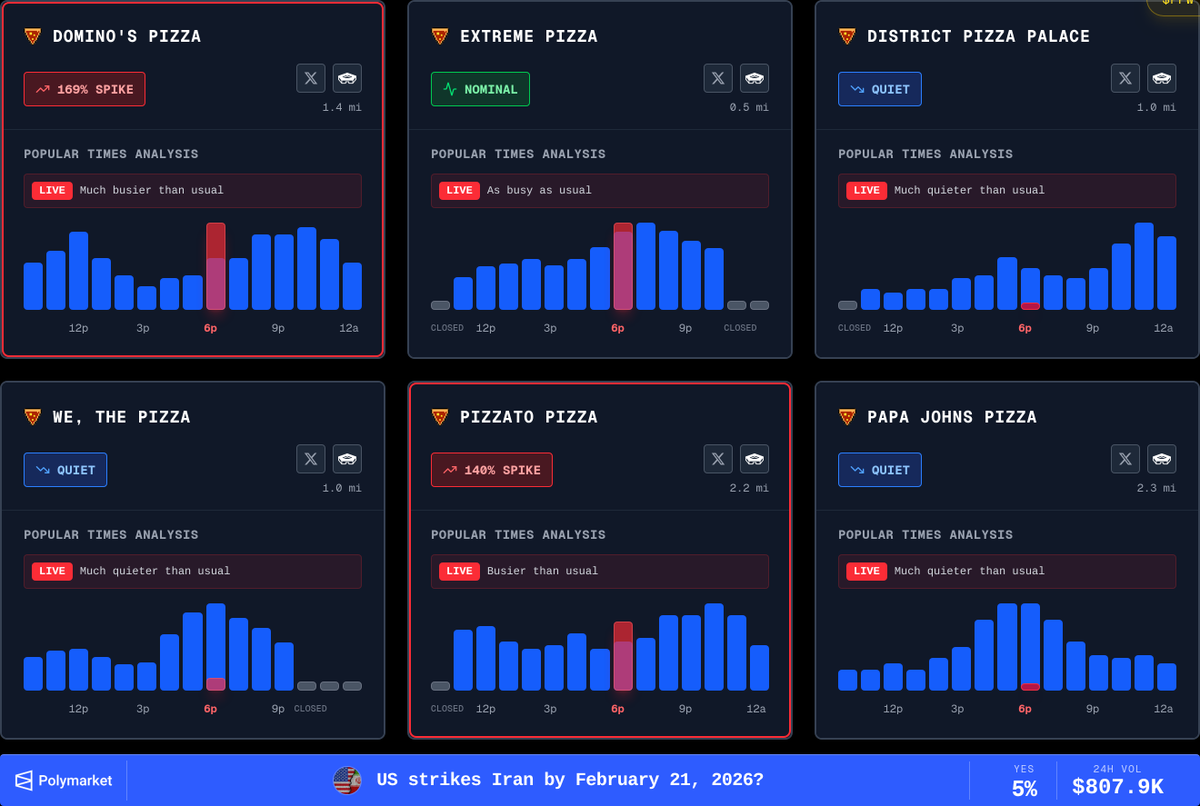Open the X link on Pizzato Pizza card
The image size is (1200, 806).
pos(718,459)
